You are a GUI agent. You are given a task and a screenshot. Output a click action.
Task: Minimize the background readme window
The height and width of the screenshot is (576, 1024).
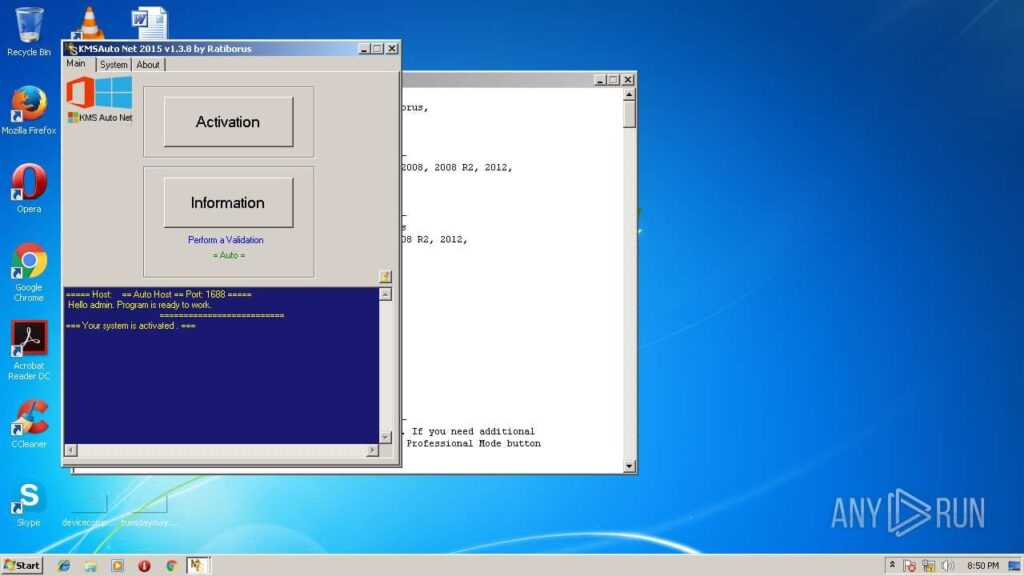tap(600, 80)
